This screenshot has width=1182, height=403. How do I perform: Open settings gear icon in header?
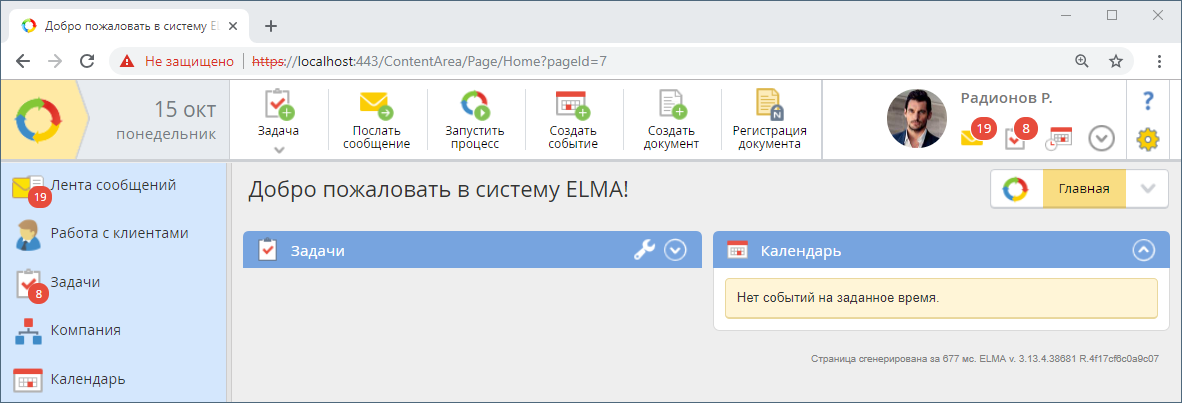1148,139
